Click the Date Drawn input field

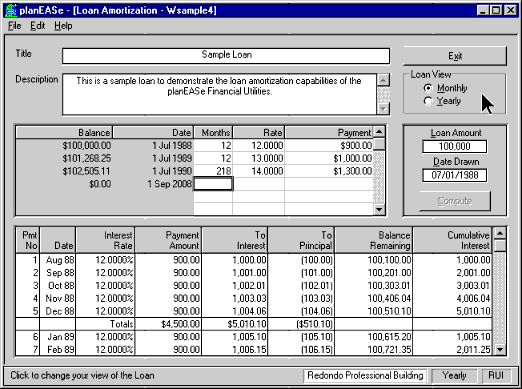click(454, 175)
